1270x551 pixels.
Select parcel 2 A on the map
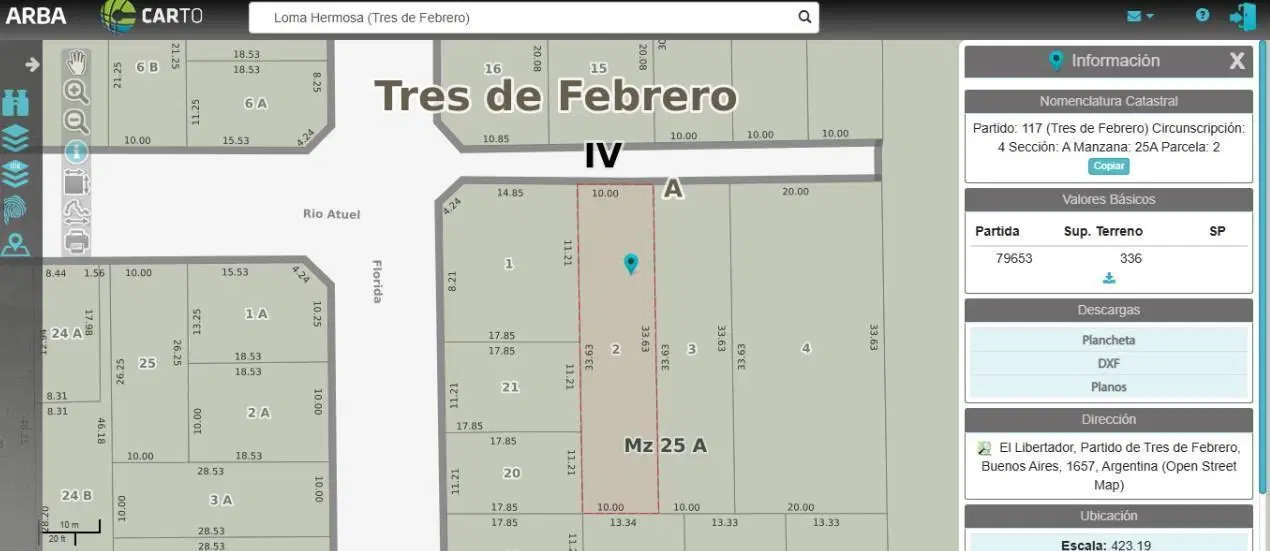tap(258, 413)
